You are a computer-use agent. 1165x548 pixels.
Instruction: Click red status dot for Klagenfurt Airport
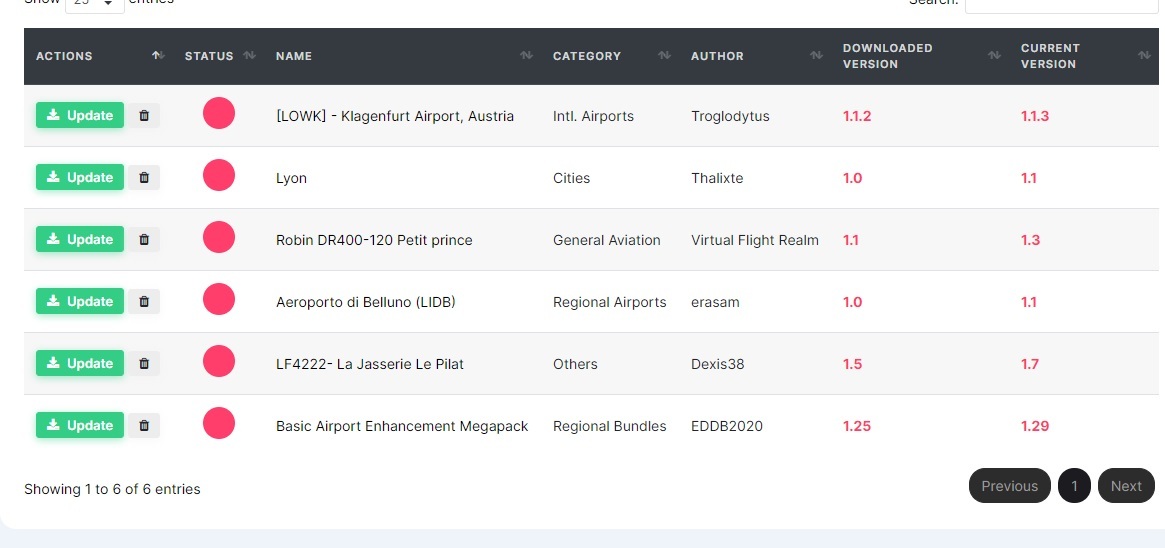(219, 114)
